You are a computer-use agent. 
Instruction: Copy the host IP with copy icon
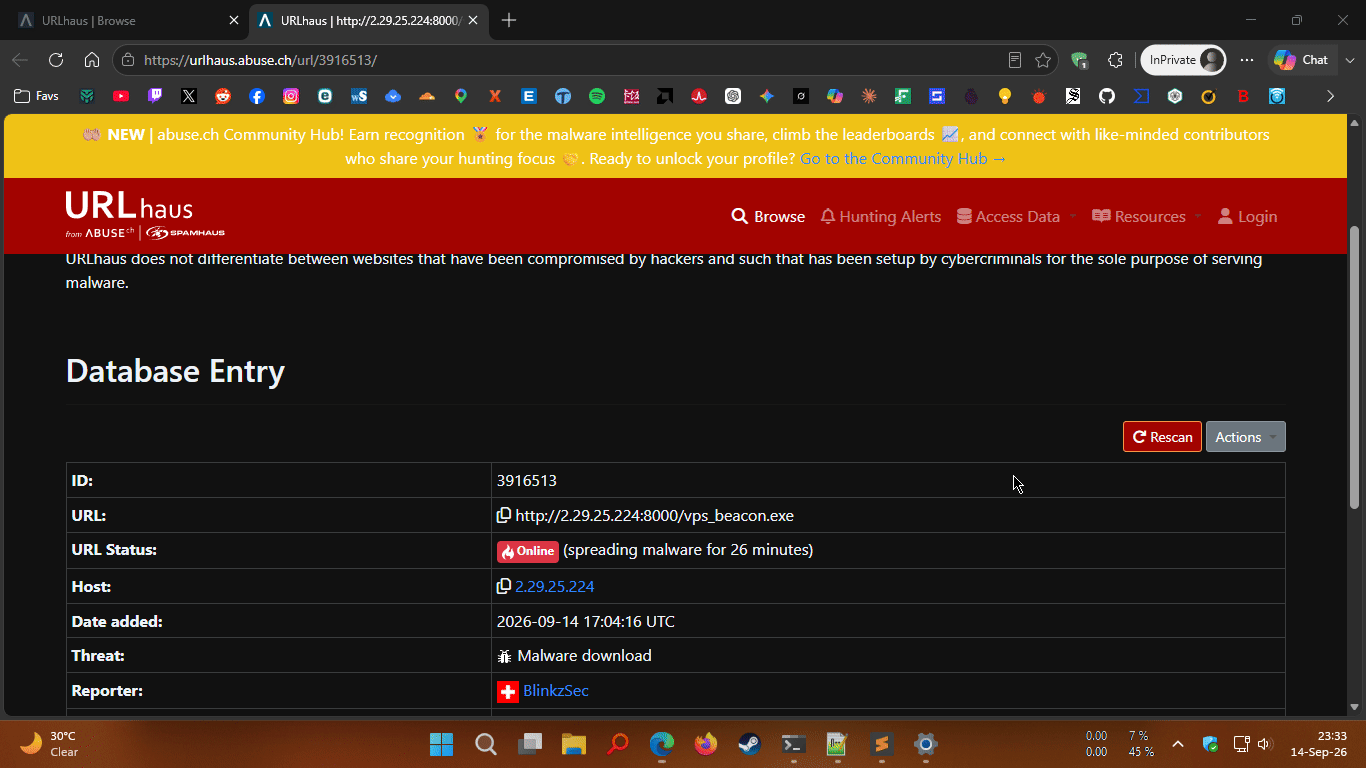point(504,586)
